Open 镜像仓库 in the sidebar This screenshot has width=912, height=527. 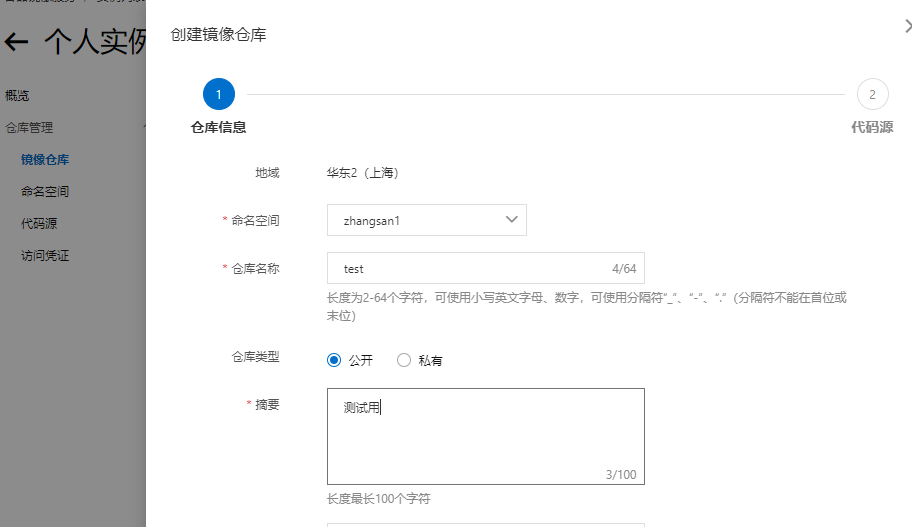click(x=45, y=159)
